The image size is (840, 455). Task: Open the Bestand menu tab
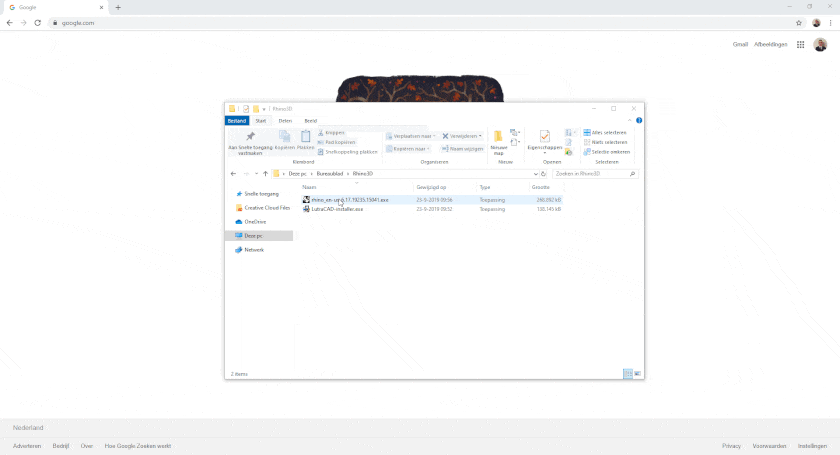(237, 121)
